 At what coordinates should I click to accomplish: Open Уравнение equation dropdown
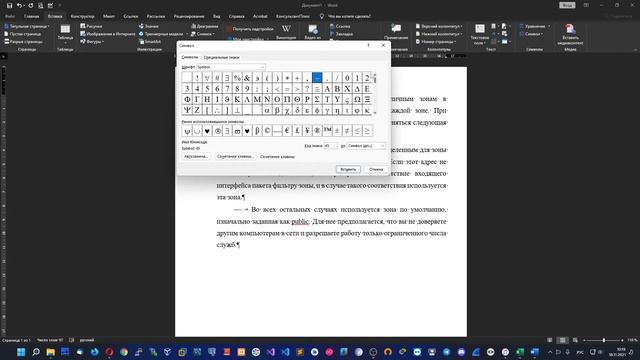[535, 26]
